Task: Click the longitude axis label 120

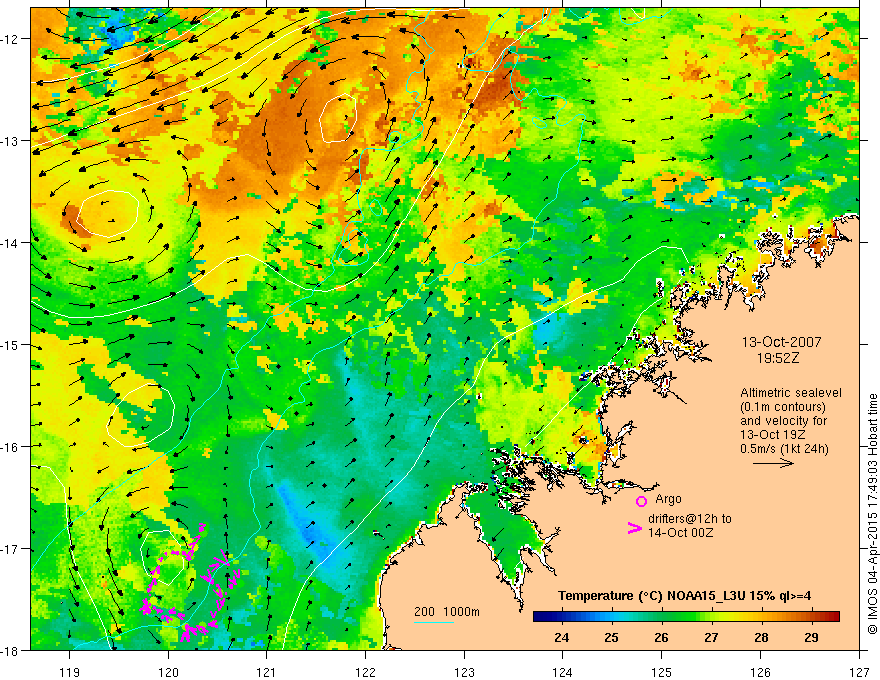Action: (x=168, y=672)
